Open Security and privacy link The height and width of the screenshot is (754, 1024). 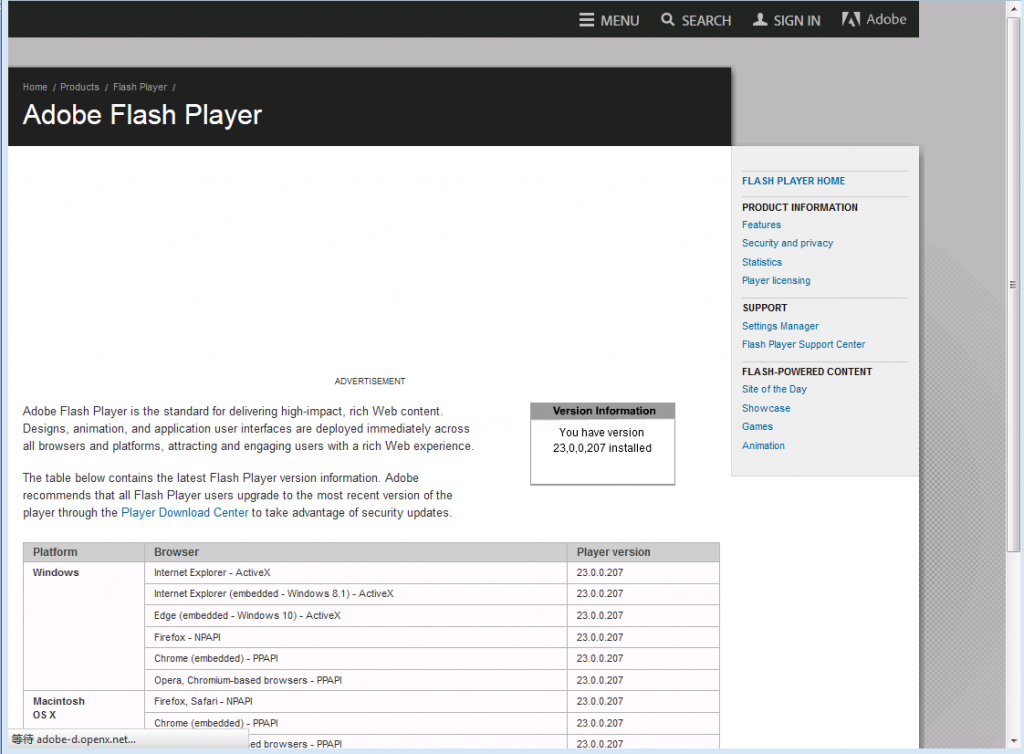point(788,243)
